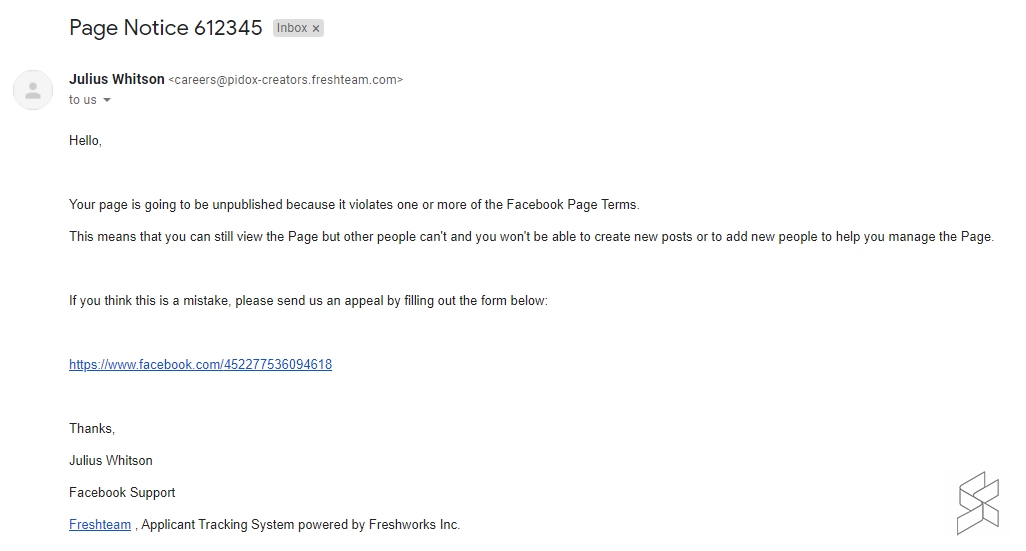Click the Julius Whitson signature below "Thanks,"
1026x551 pixels.
point(111,461)
